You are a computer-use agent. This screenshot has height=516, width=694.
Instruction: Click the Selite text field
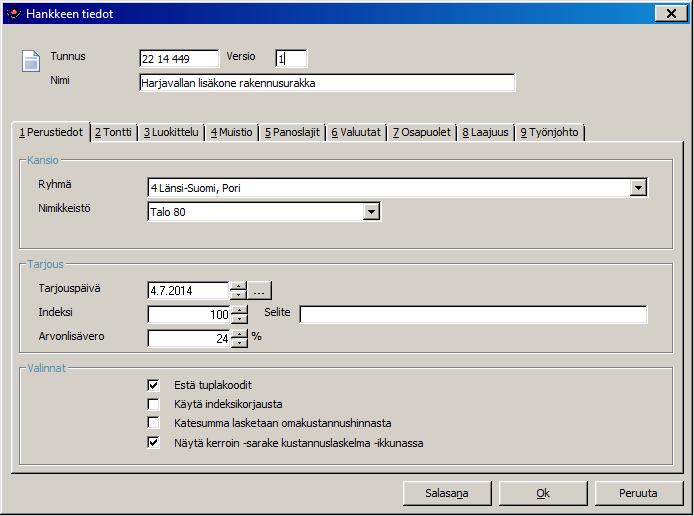[x=473, y=314]
